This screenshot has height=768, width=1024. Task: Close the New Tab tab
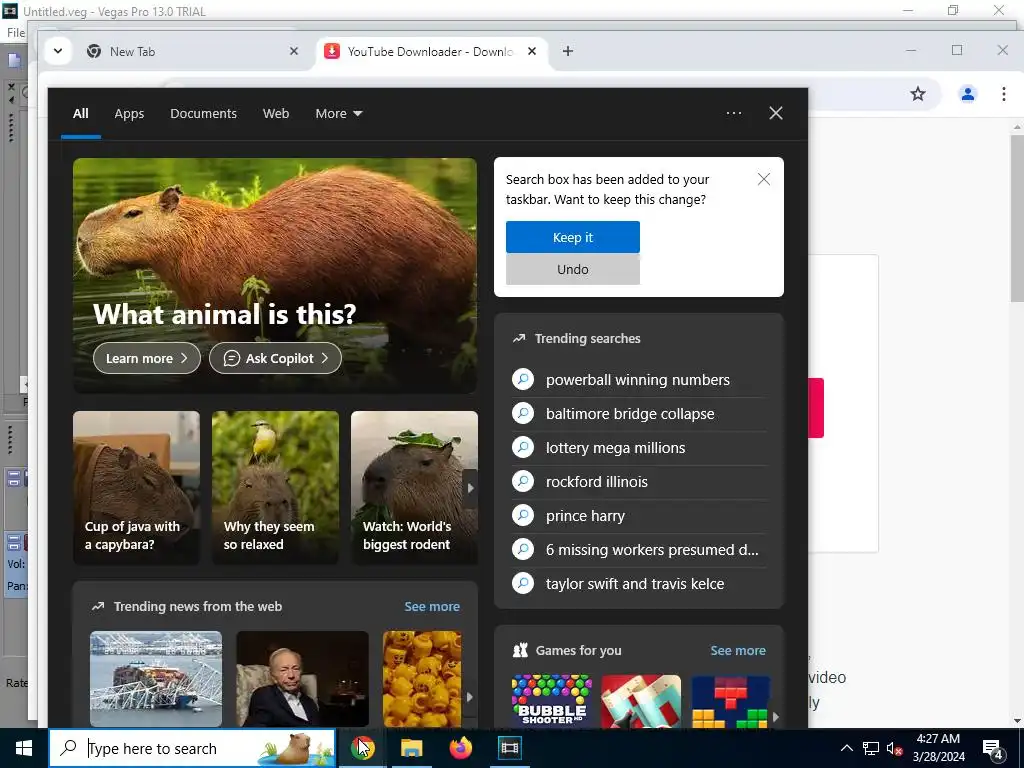(294, 51)
